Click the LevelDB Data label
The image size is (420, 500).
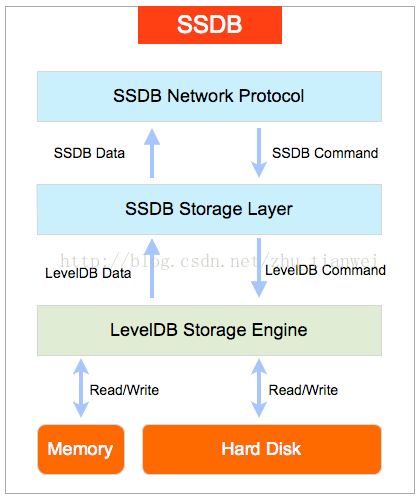(x=88, y=273)
